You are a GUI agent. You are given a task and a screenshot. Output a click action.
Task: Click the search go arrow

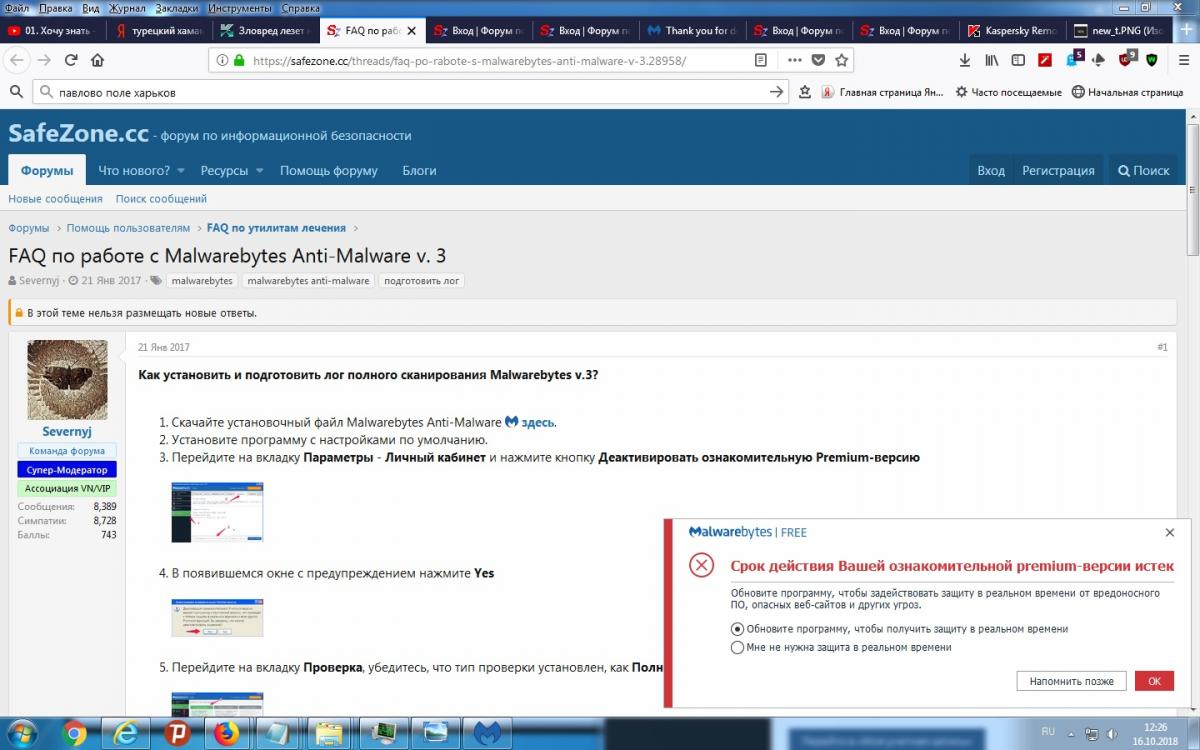click(x=777, y=92)
